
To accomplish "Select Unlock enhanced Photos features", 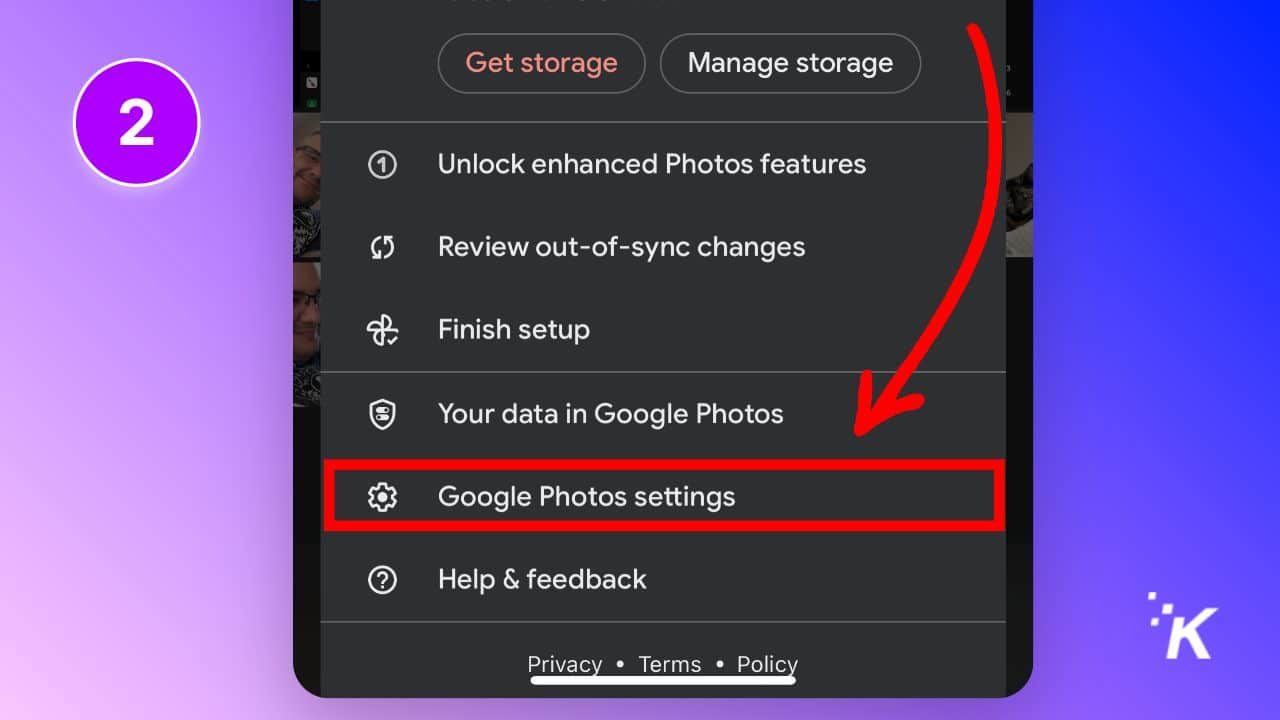I will pos(651,163).
